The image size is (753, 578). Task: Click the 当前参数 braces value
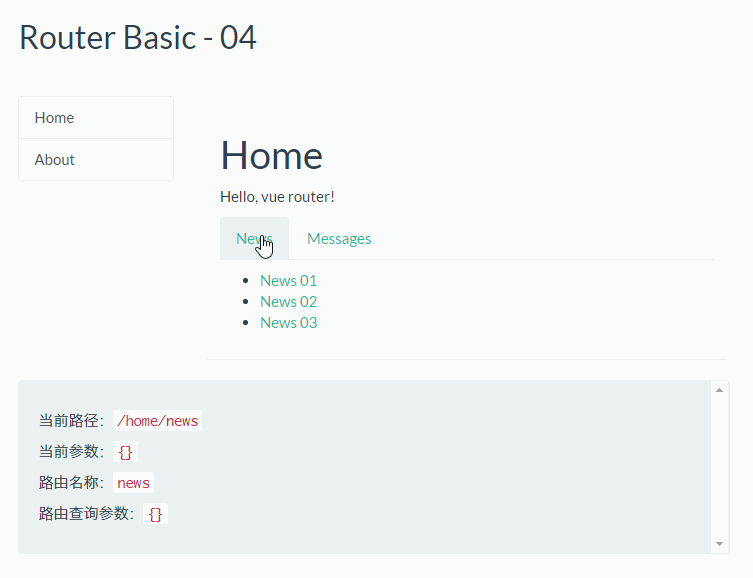[125, 452]
